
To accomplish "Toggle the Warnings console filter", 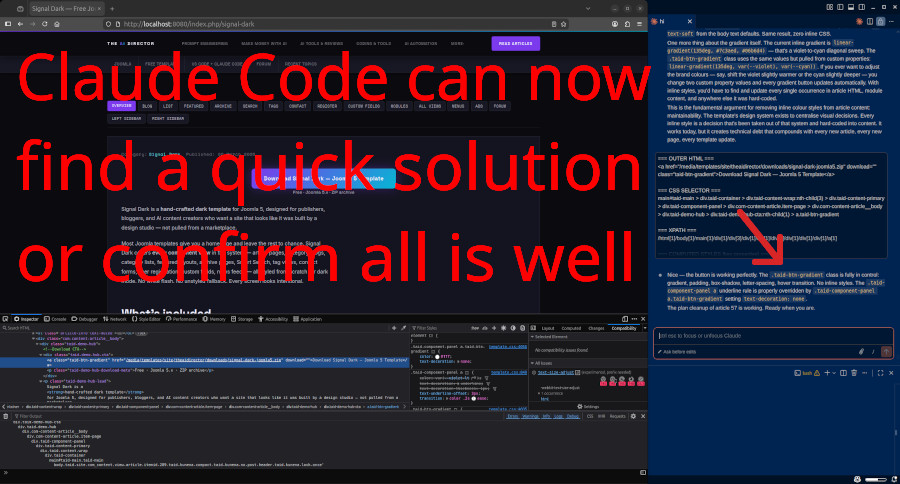I will [x=530, y=416].
